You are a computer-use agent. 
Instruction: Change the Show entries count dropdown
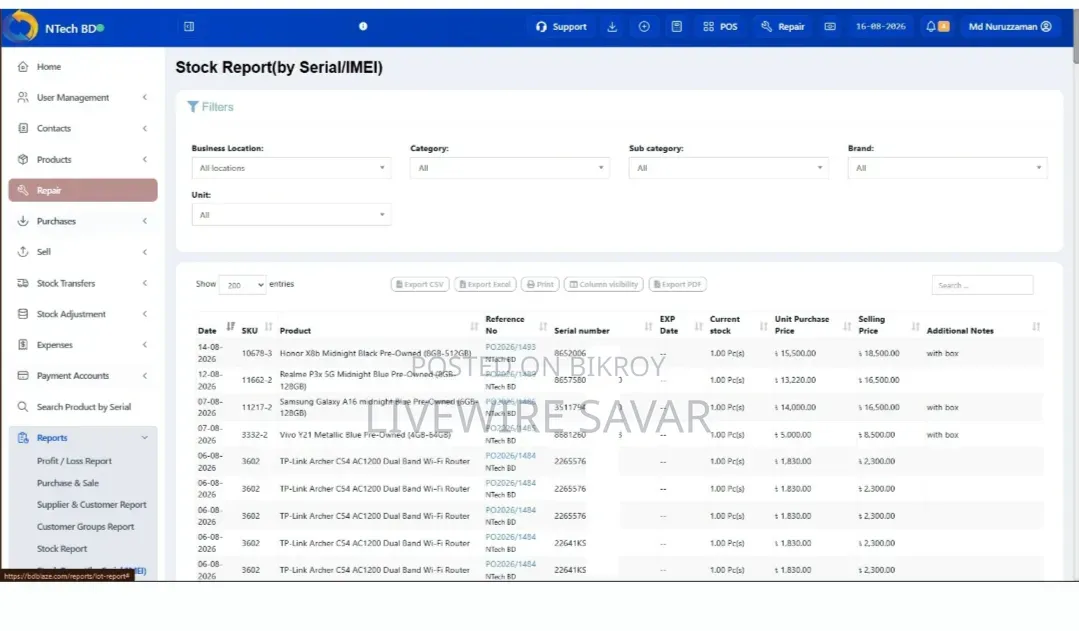click(242, 285)
